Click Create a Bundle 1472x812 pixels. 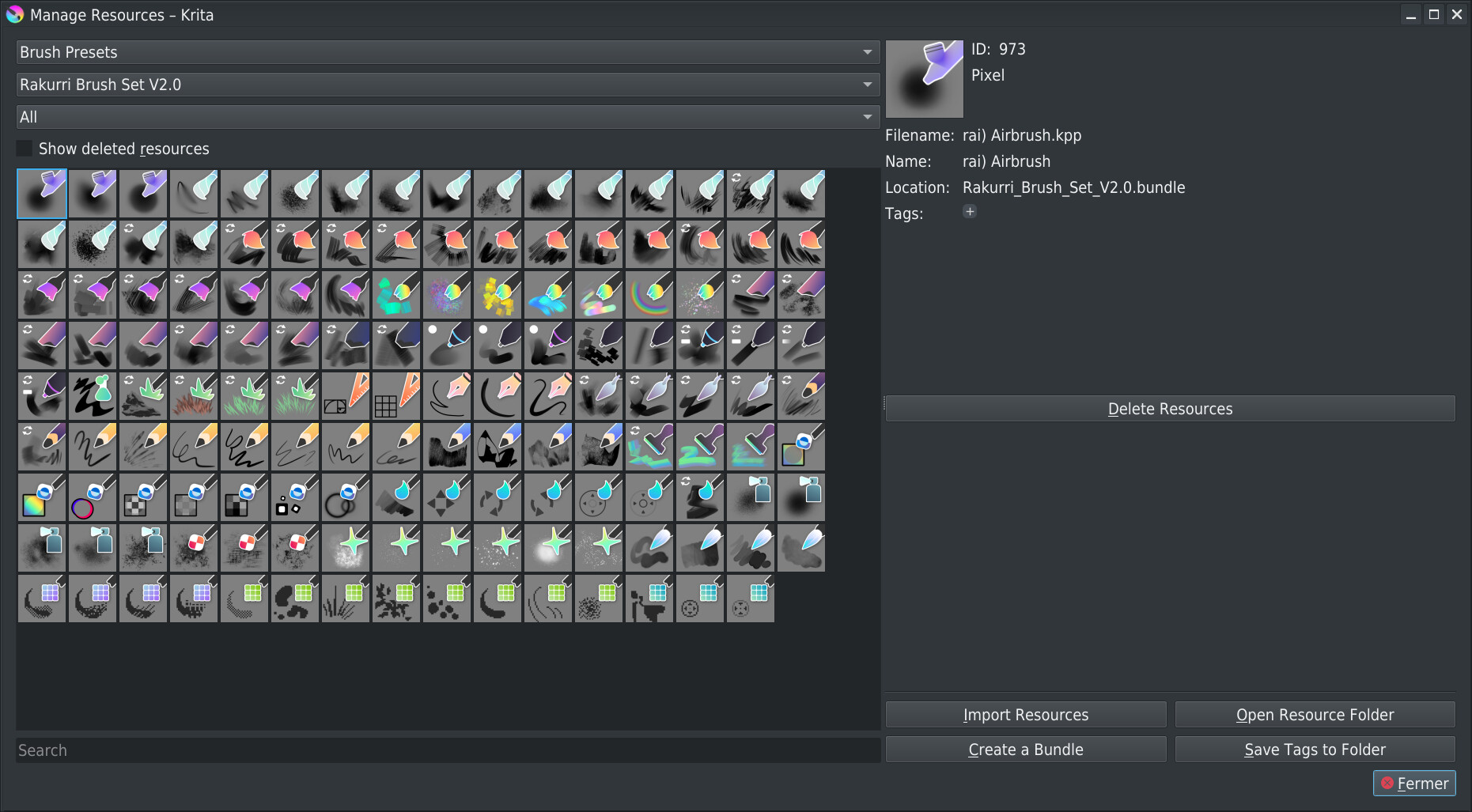point(1025,750)
